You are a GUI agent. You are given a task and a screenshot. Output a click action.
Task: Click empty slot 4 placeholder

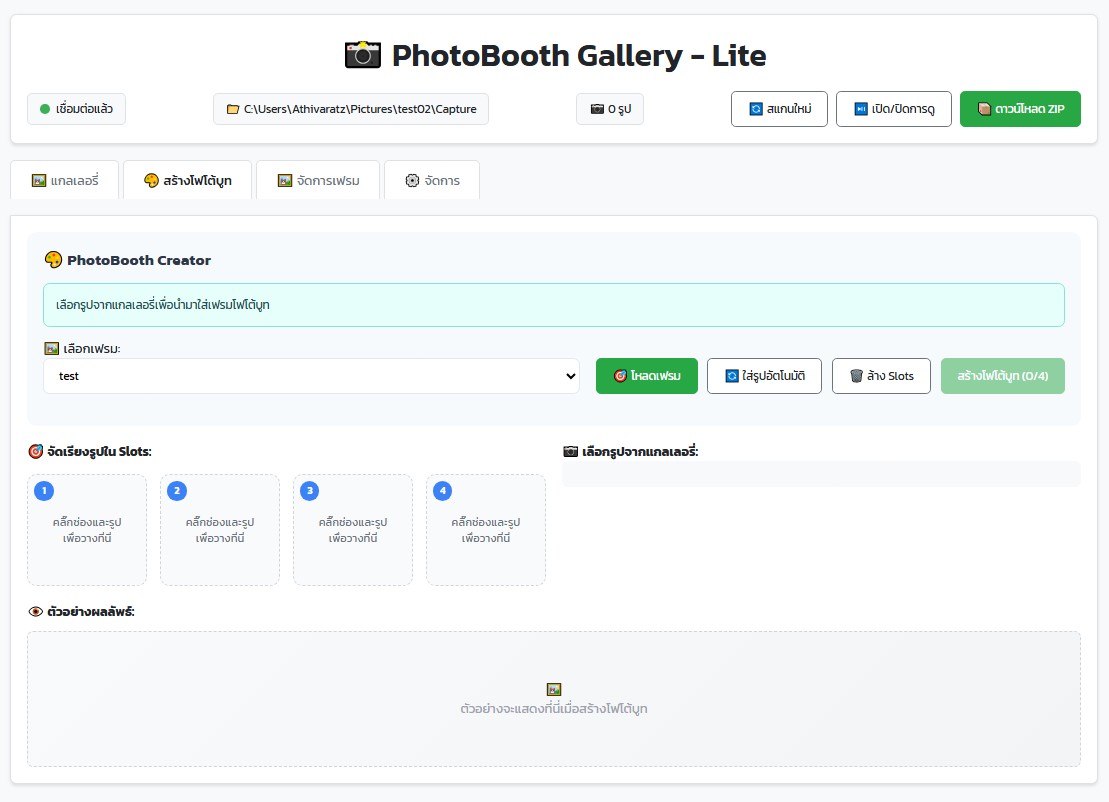(x=486, y=530)
